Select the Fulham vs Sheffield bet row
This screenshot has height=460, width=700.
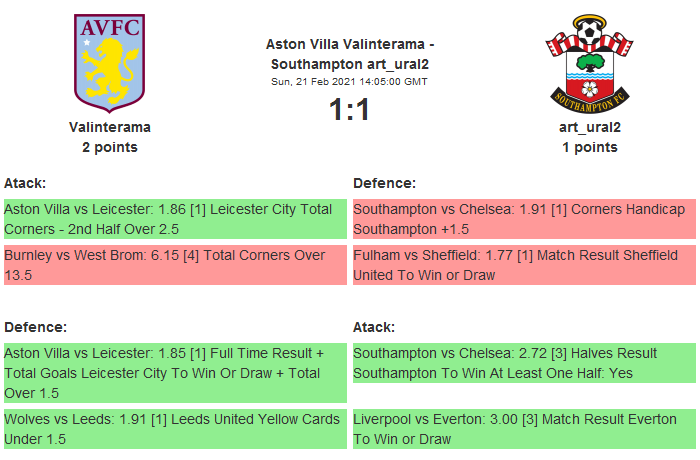point(524,265)
